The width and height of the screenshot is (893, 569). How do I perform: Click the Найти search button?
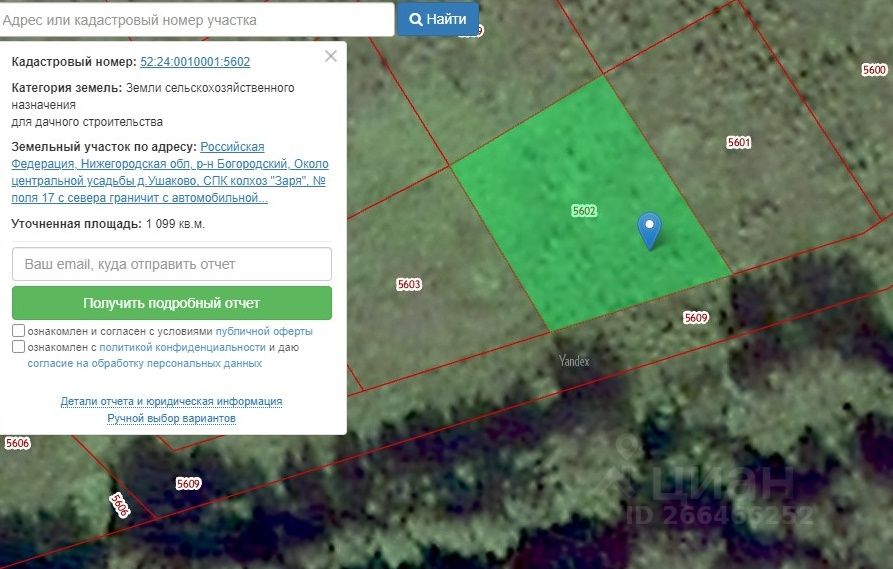click(x=438, y=19)
